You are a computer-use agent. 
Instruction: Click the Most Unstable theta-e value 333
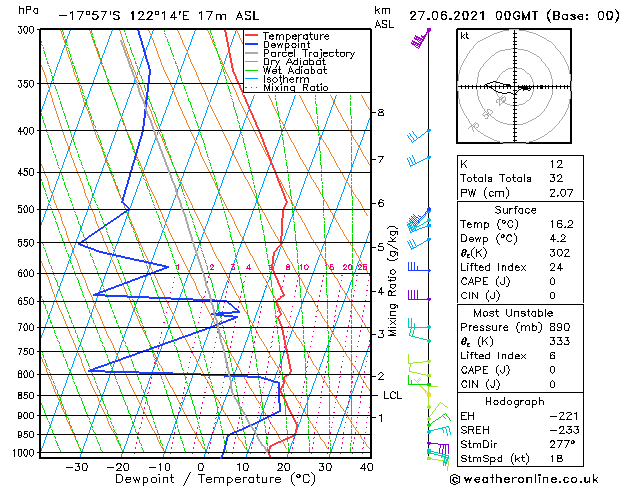click(560, 341)
